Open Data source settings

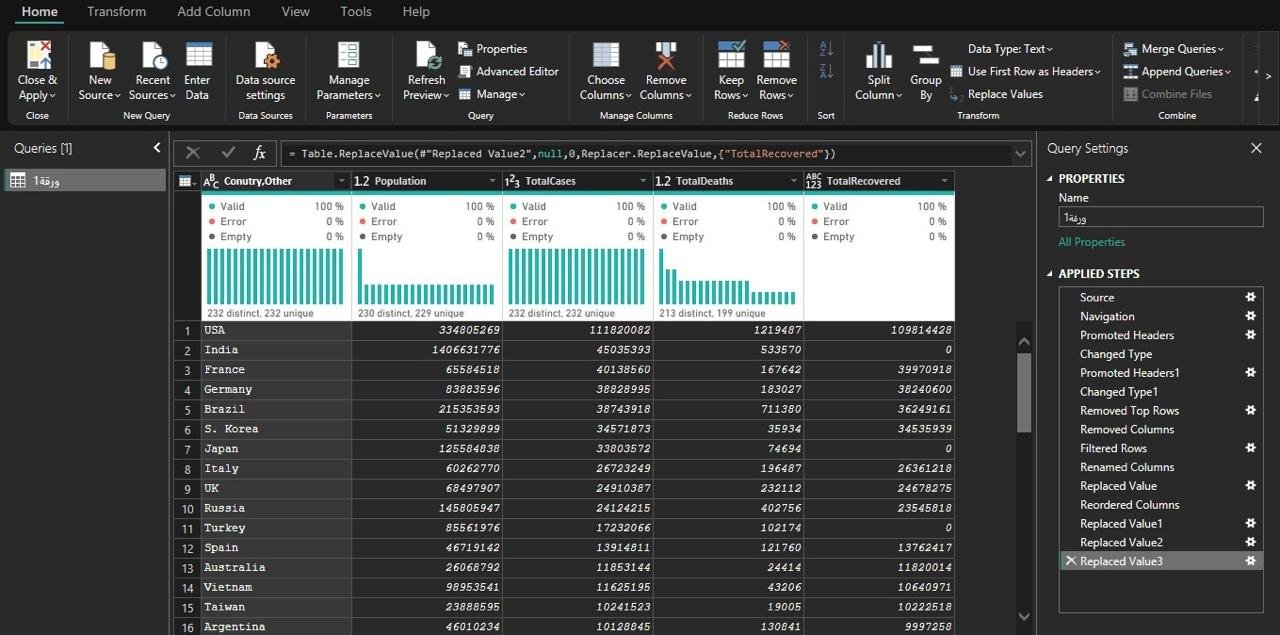pyautogui.click(x=265, y=56)
